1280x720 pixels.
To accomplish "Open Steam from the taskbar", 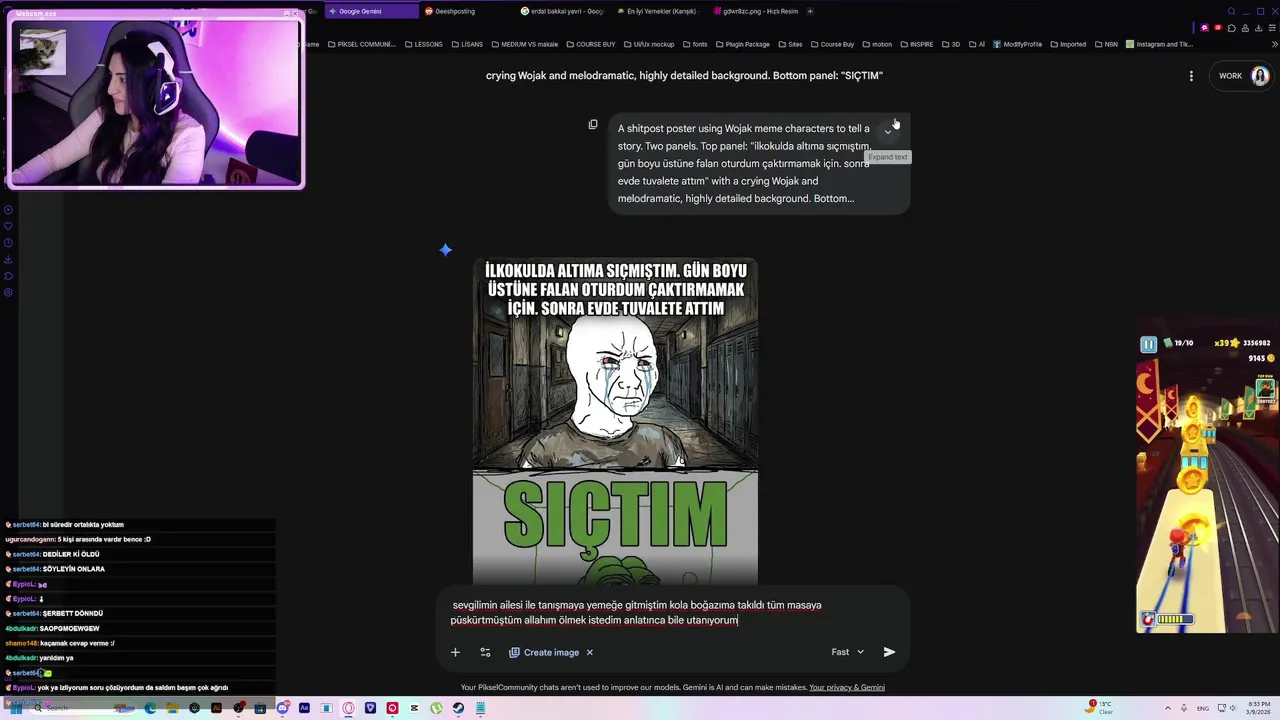I will point(458,708).
